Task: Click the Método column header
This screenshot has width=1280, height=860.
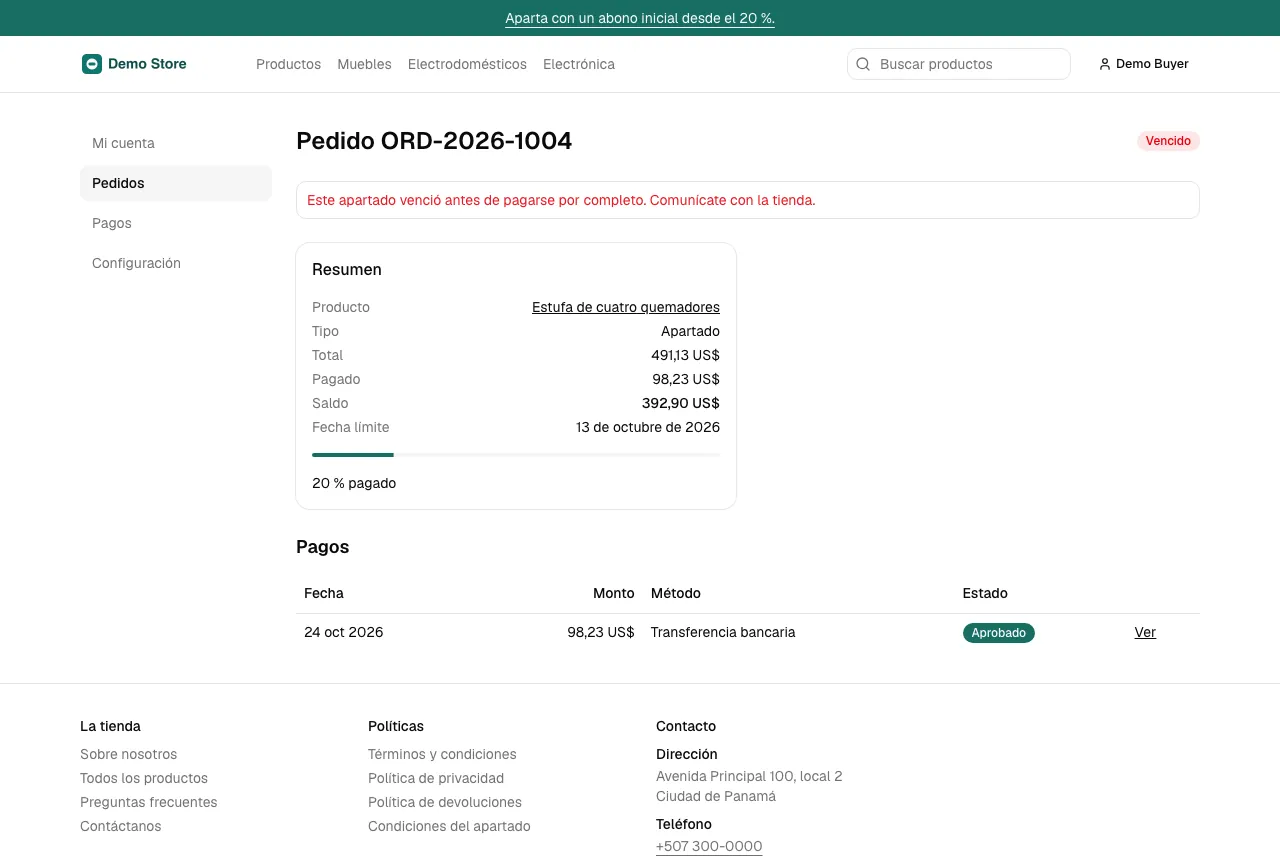Action: coord(676,593)
